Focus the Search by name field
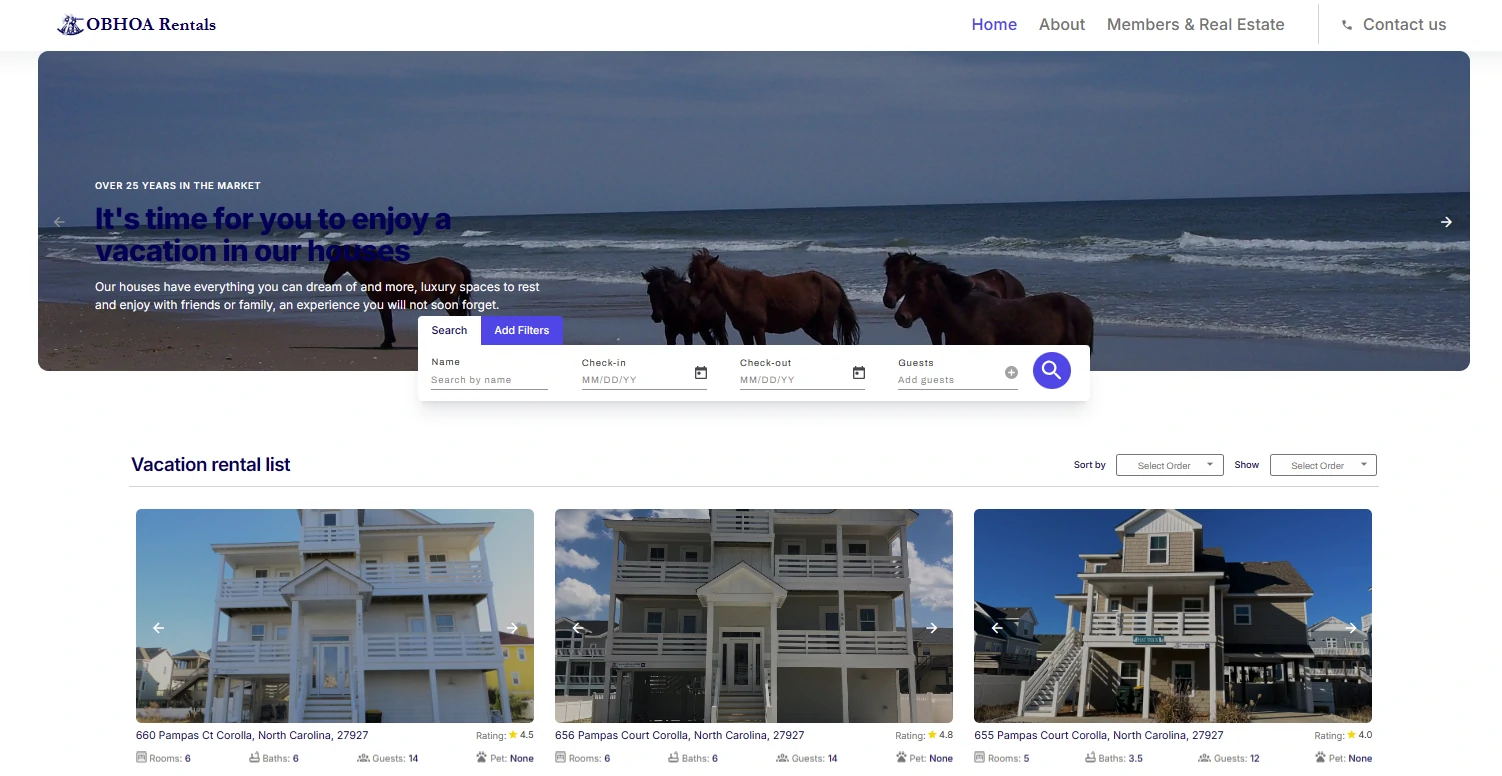This screenshot has width=1502, height=776. [489, 380]
